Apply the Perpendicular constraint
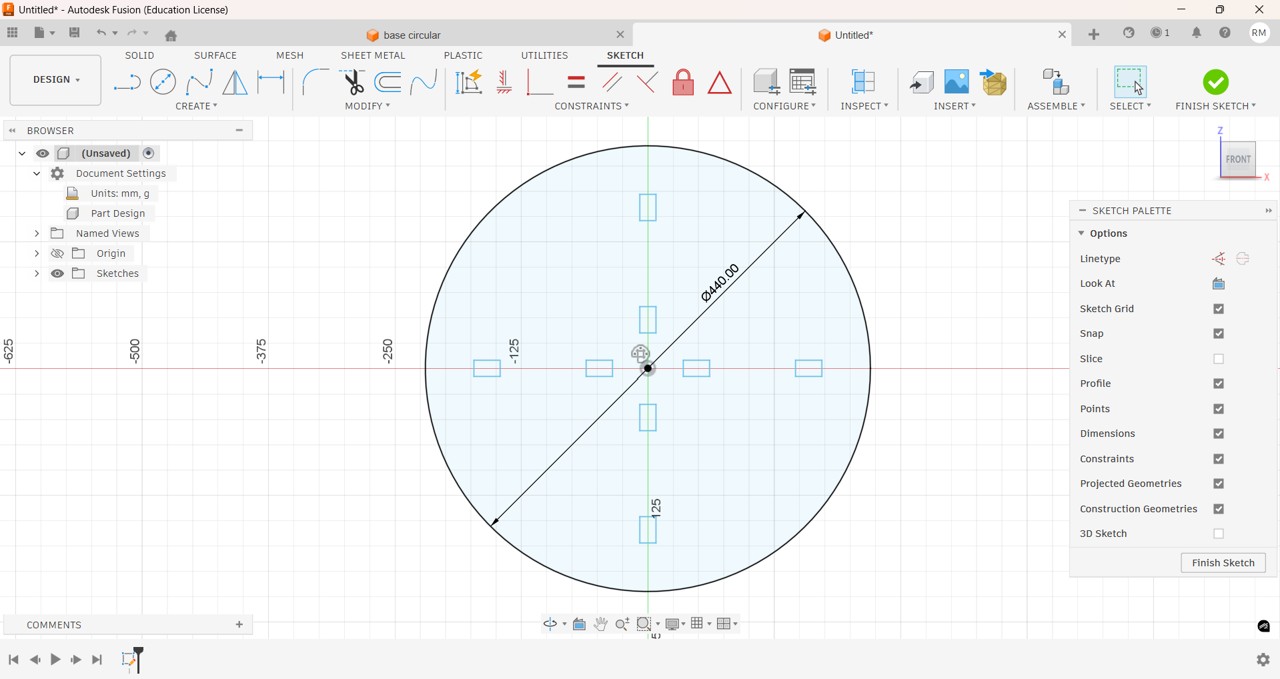 coord(648,82)
